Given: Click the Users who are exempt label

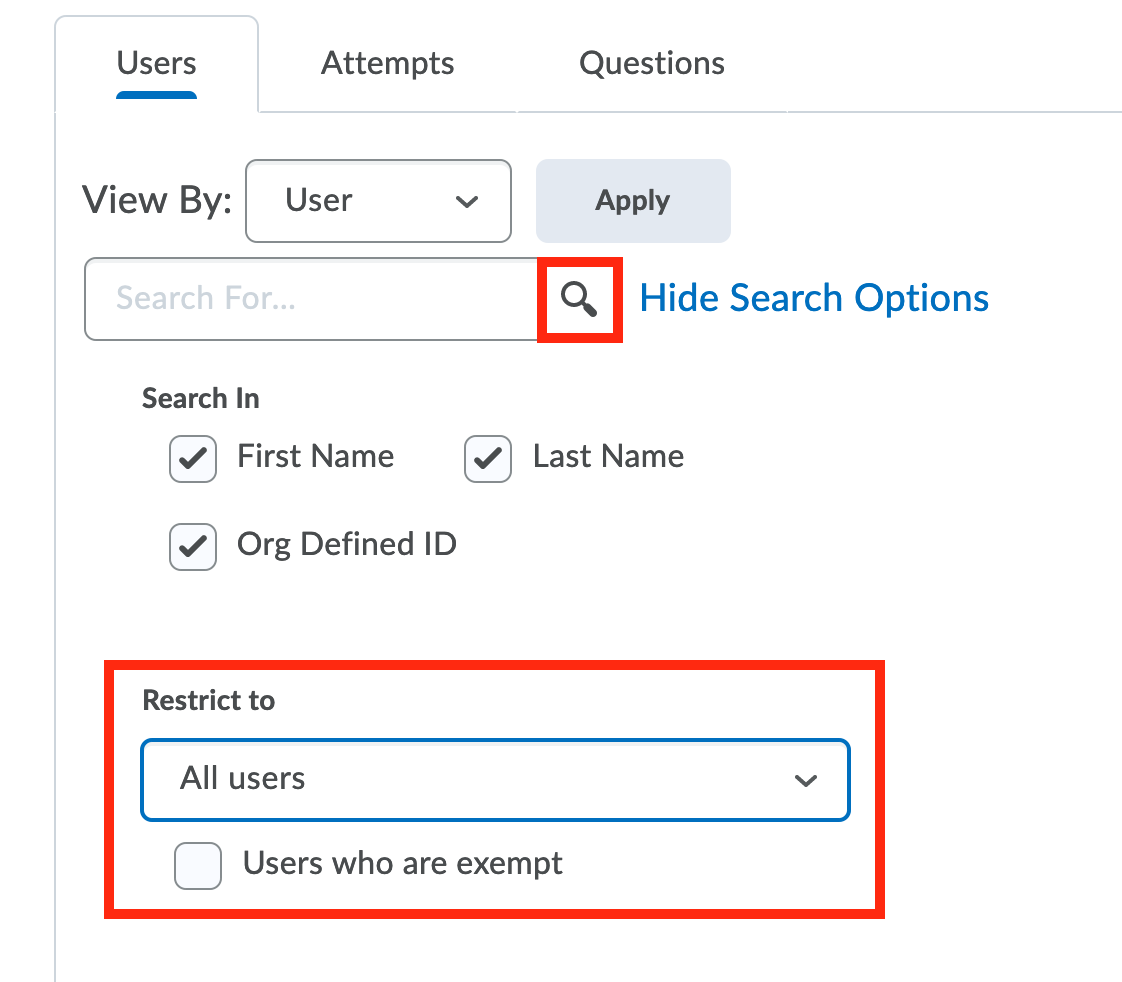Looking at the screenshot, I should click(401, 864).
